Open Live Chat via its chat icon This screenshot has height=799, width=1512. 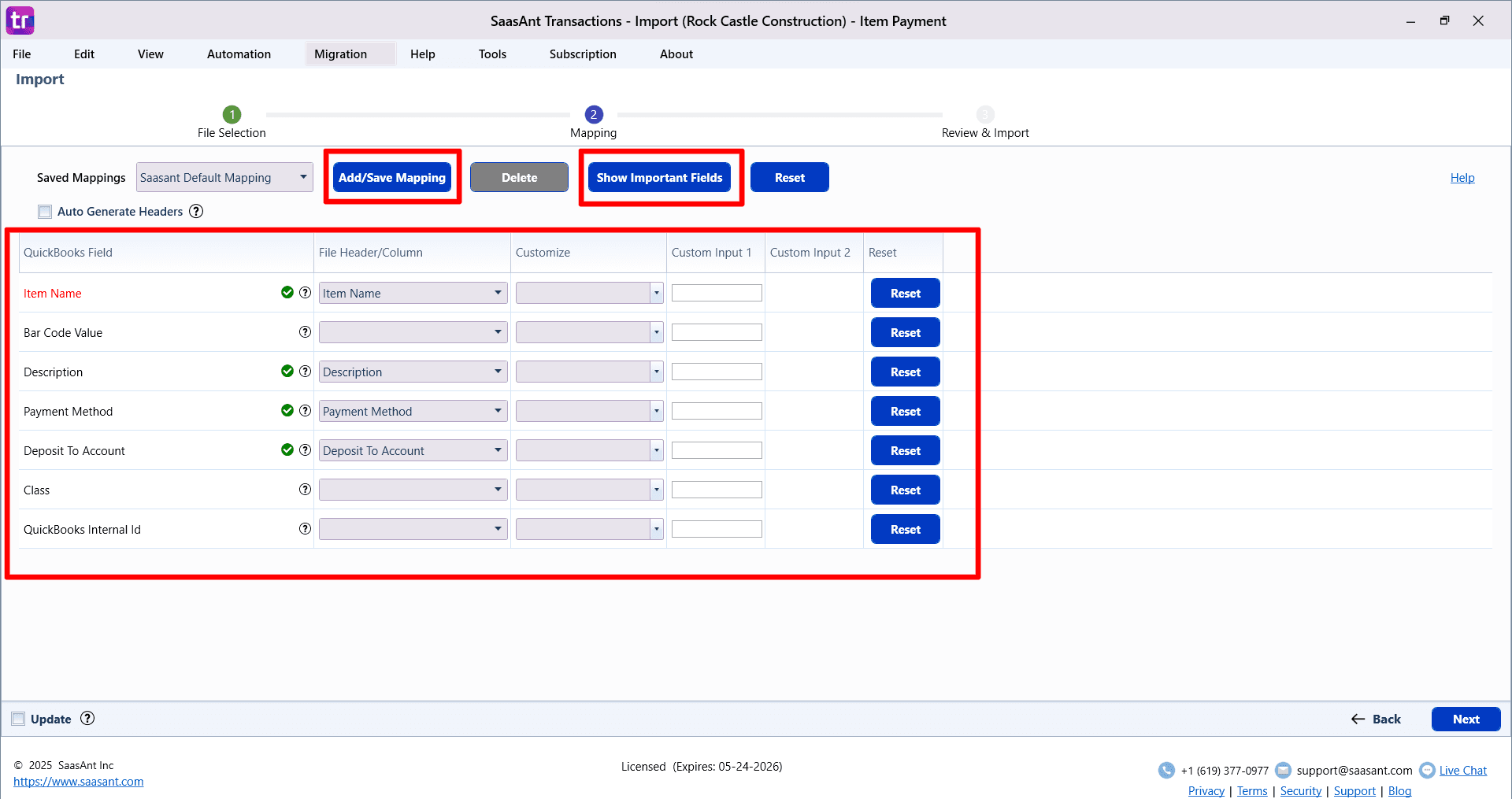coord(1427,770)
